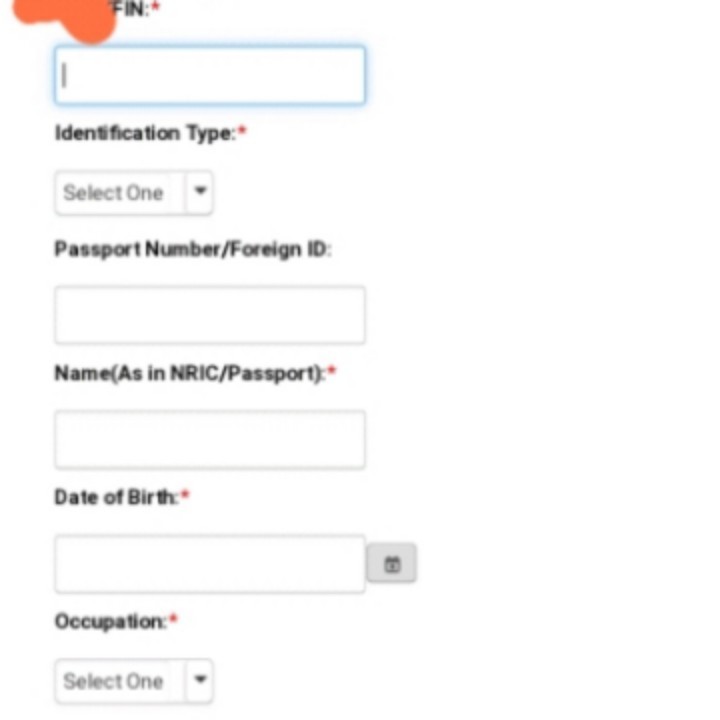Click the red asterisk beside Identification Type

(242, 132)
